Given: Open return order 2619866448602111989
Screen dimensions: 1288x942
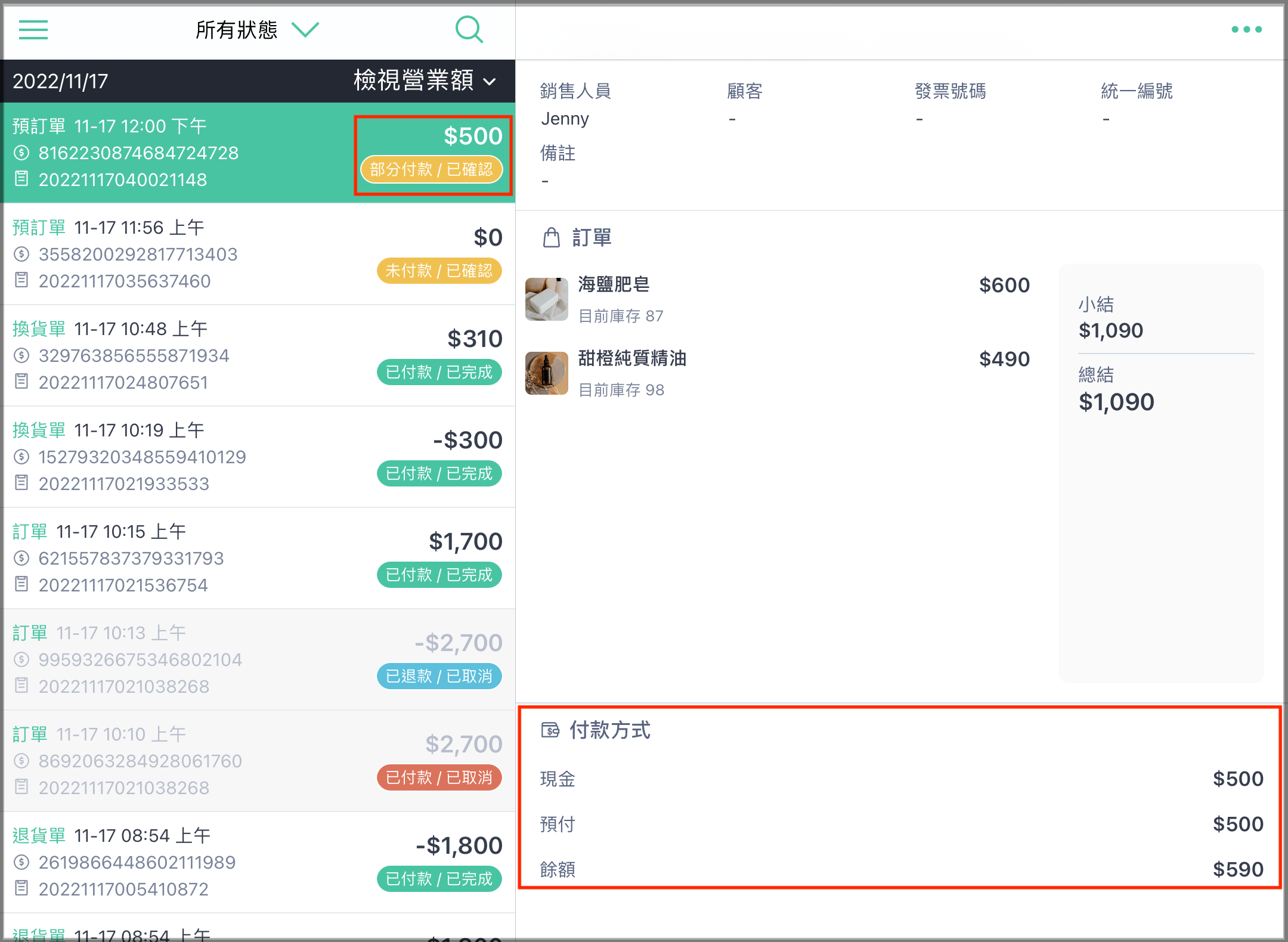Looking at the screenshot, I should coord(259,862).
